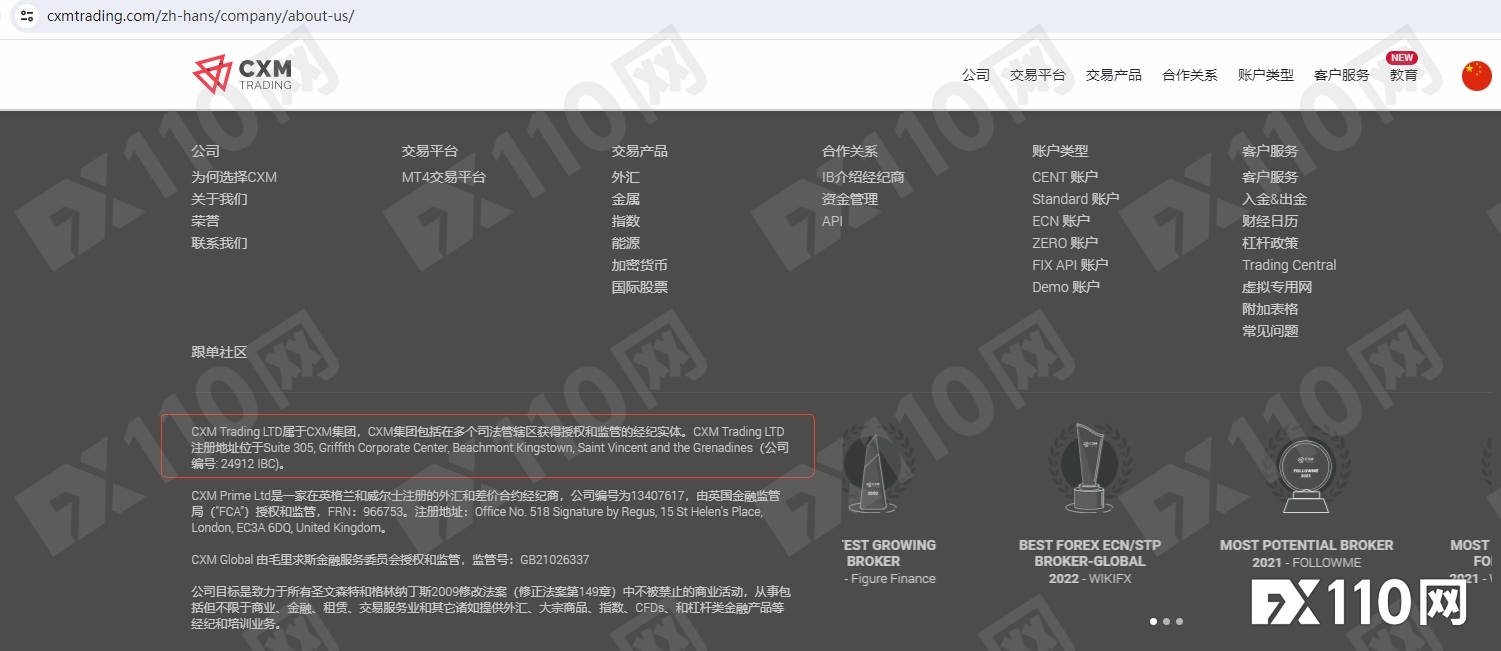Open the ZERO 账户 link
1501x651 pixels.
[1065, 243]
